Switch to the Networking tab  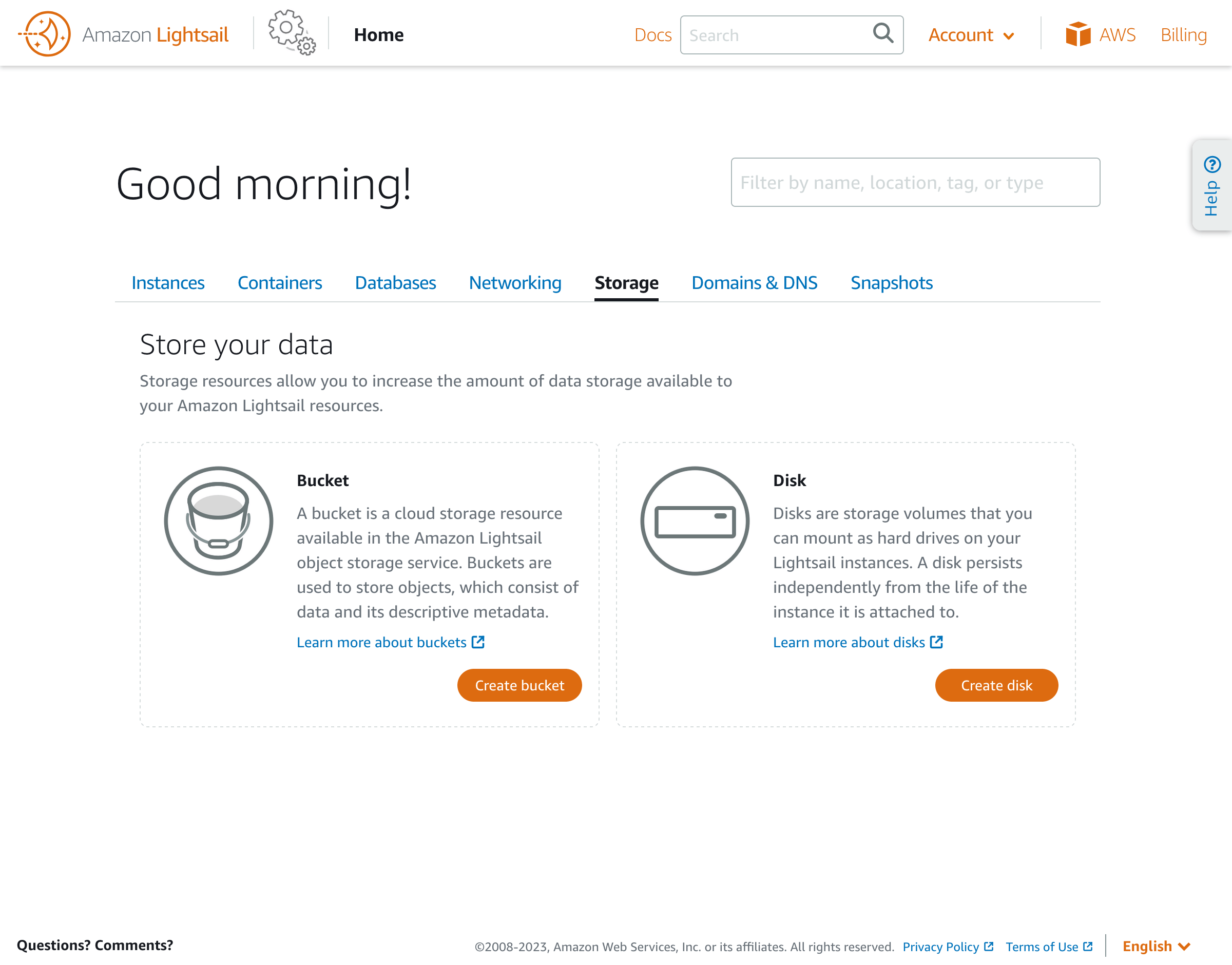point(514,282)
